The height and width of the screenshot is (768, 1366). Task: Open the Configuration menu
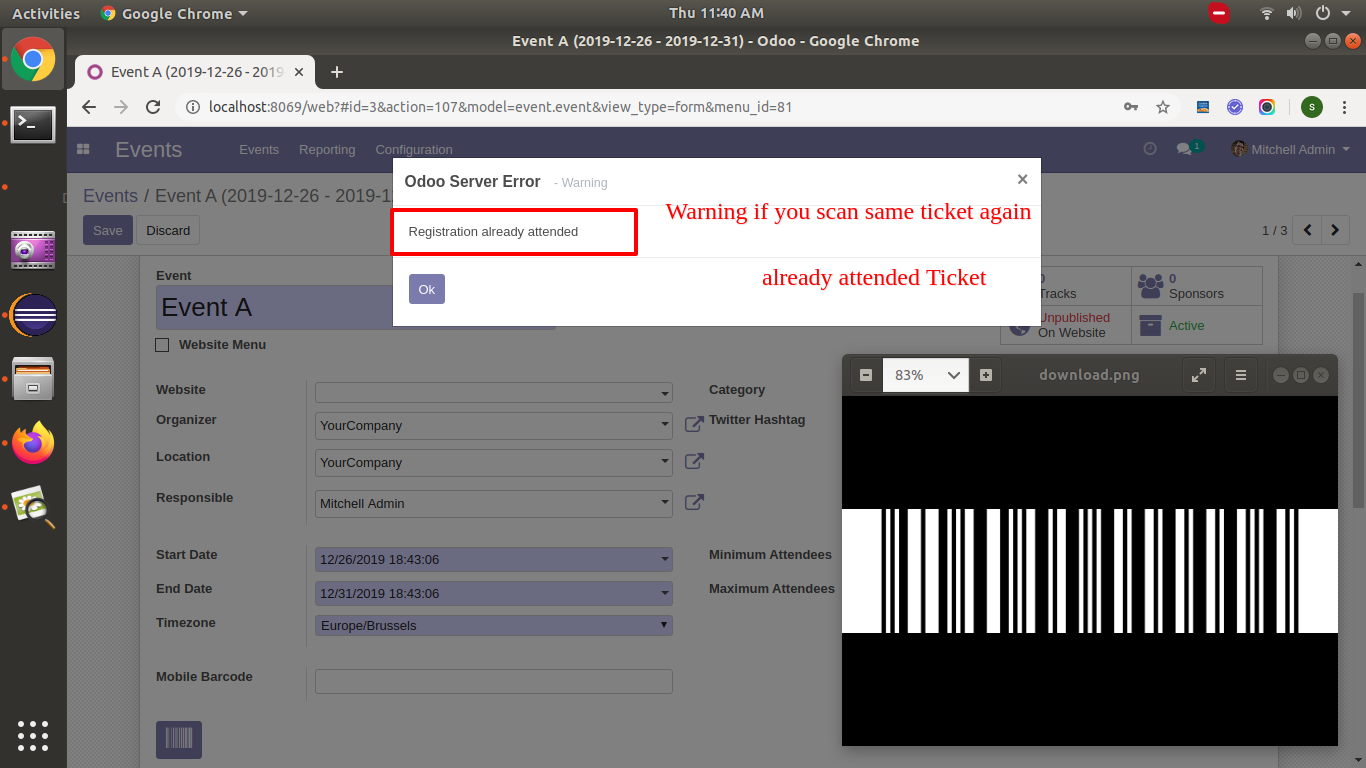[414, 149]
